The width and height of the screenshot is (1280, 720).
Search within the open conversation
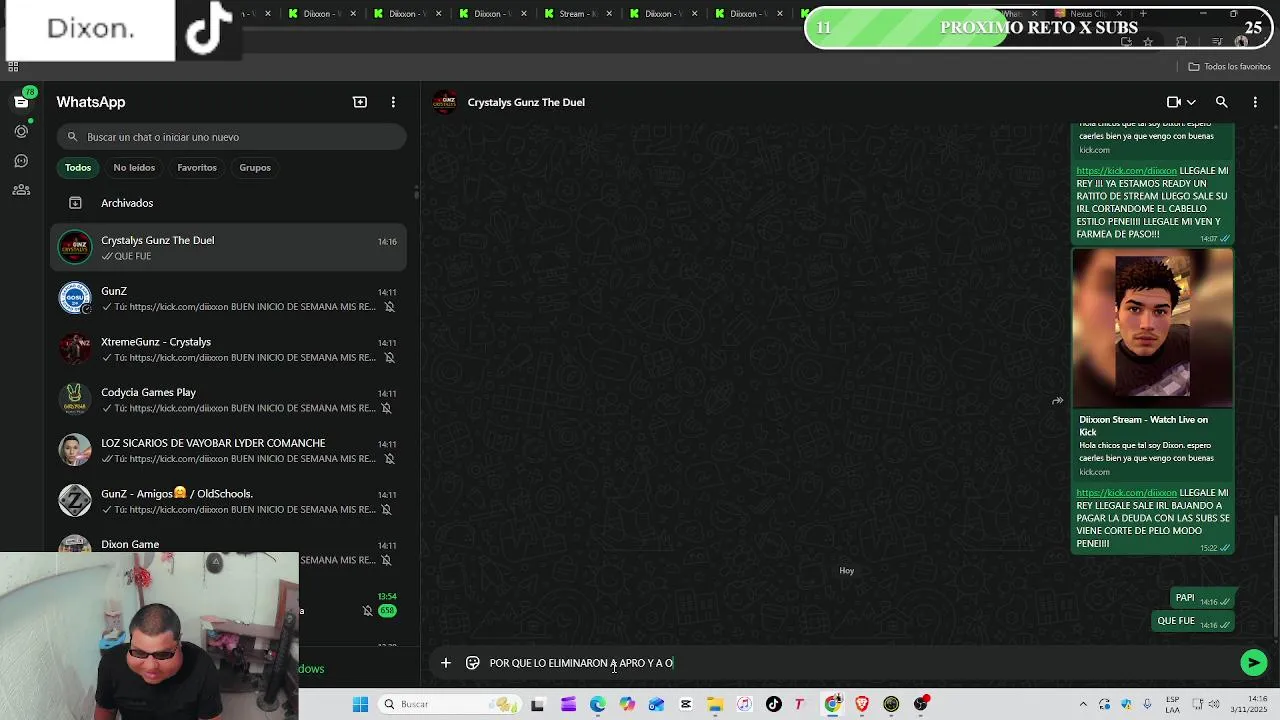point(1221,102)
